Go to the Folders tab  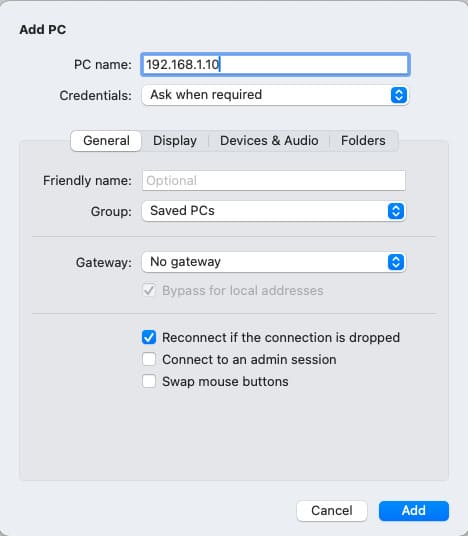click(x=363, y=141)
